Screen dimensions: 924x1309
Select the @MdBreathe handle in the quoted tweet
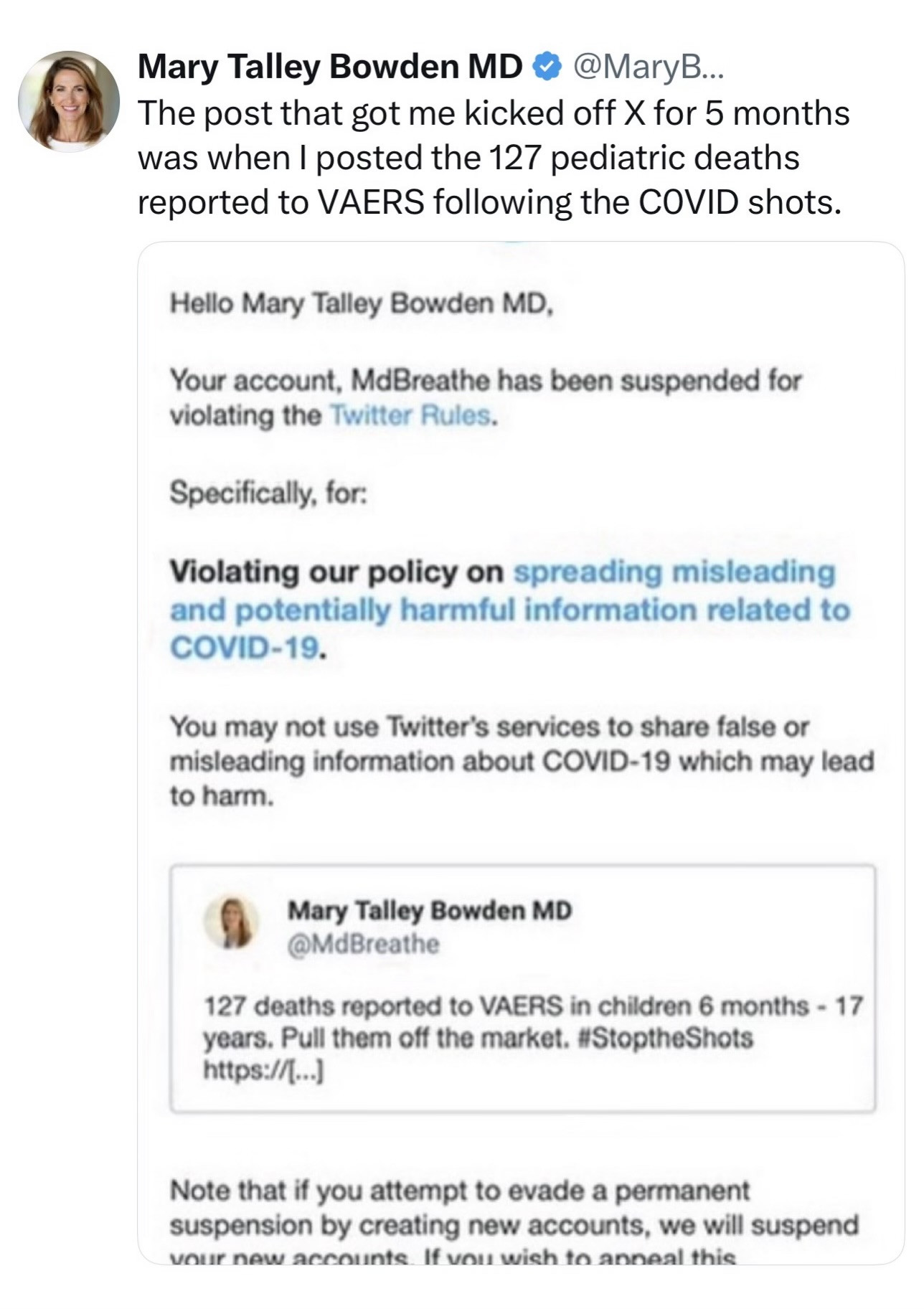click(x=363, y=944)
